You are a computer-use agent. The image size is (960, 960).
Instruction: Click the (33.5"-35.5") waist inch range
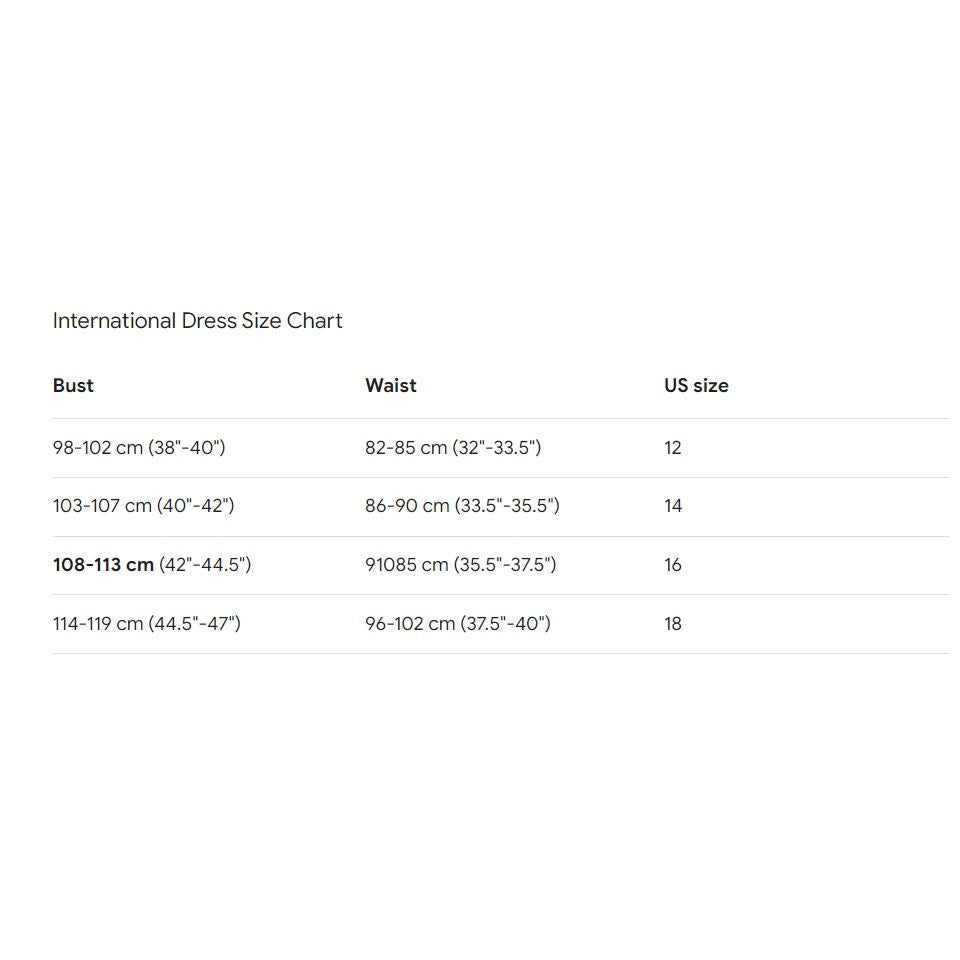(507, 506)
